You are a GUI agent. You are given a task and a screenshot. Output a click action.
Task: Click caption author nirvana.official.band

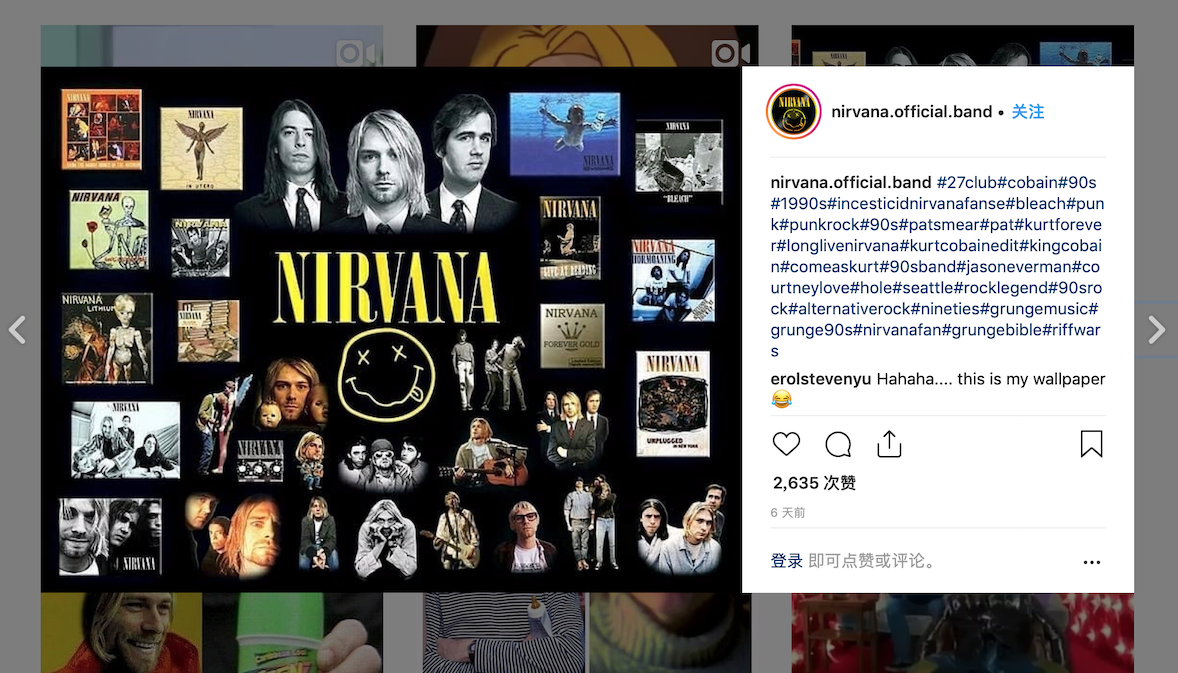pos(850,183)
